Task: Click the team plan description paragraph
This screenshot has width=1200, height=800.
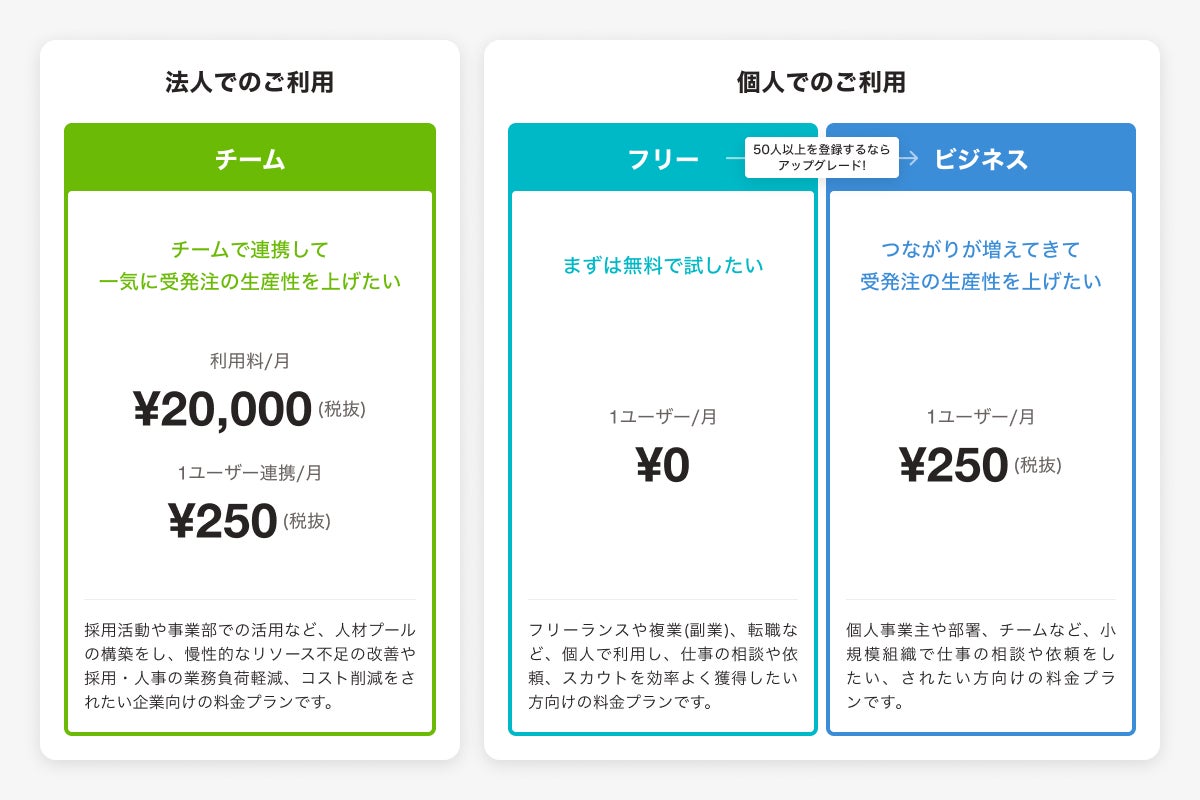Action: tap(250, 666)
